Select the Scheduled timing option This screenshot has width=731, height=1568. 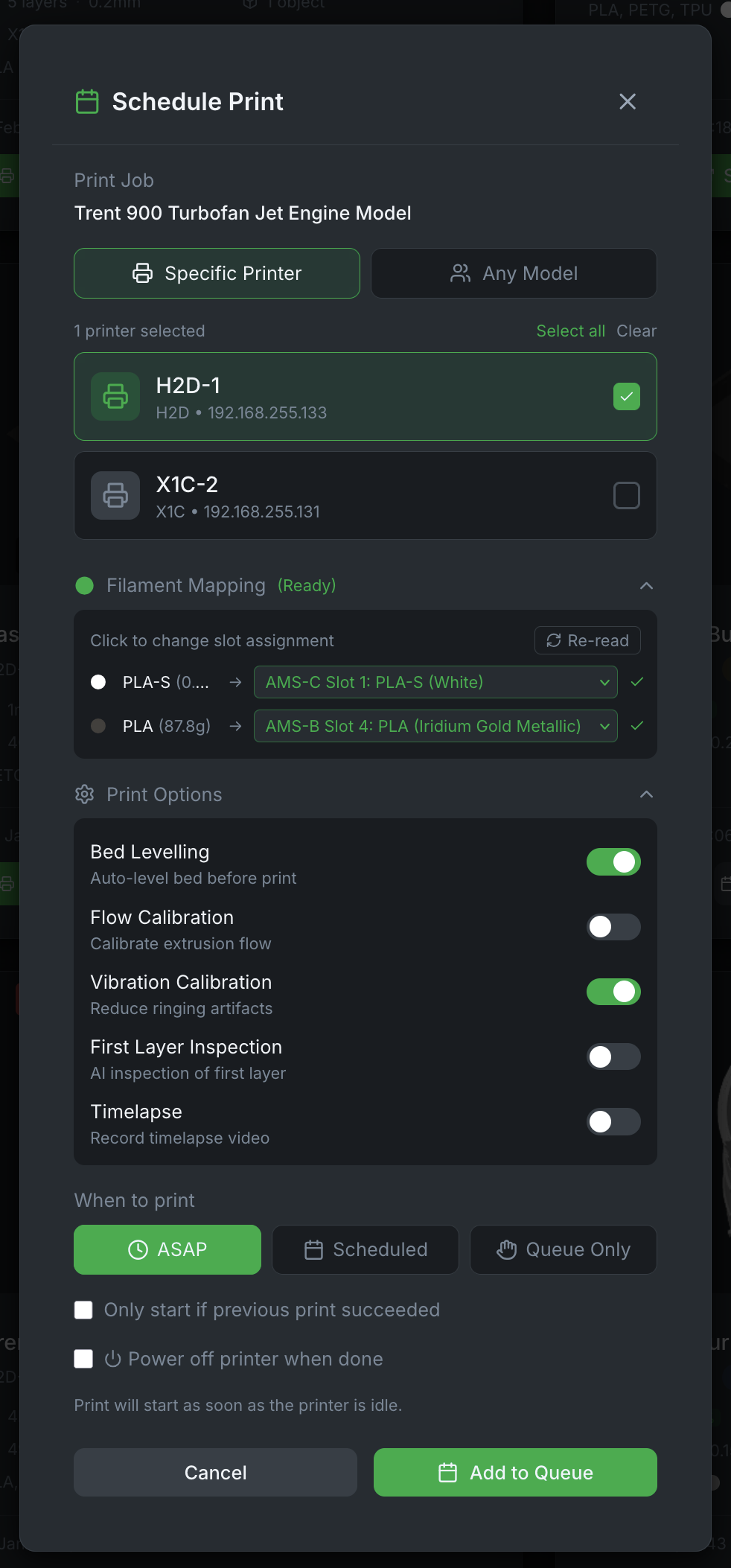[x=365, y=1249]
